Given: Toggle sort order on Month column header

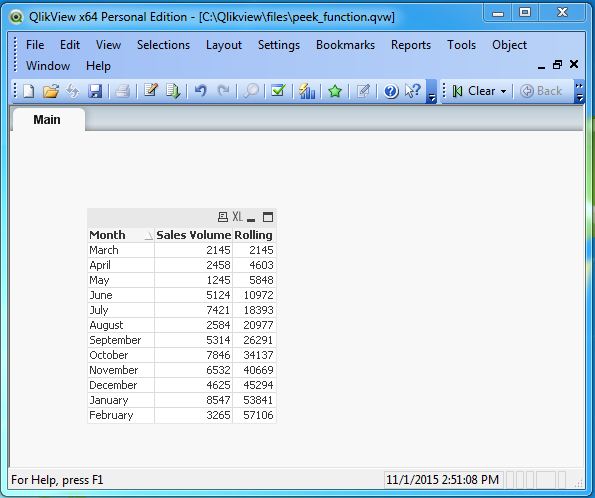Looking at the screenshot, I should coord(121,235).
